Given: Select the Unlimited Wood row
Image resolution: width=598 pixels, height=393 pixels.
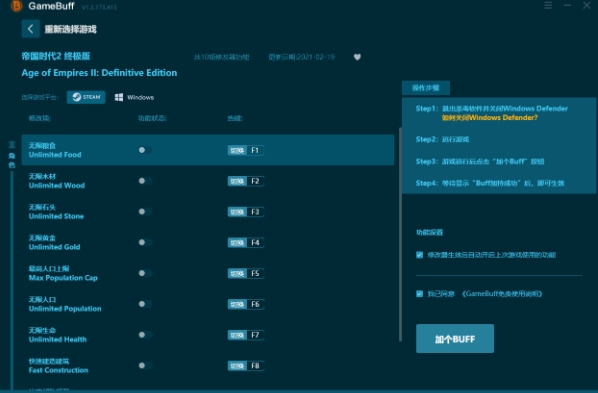Looking at the screenshot, I should coord(208,181).
